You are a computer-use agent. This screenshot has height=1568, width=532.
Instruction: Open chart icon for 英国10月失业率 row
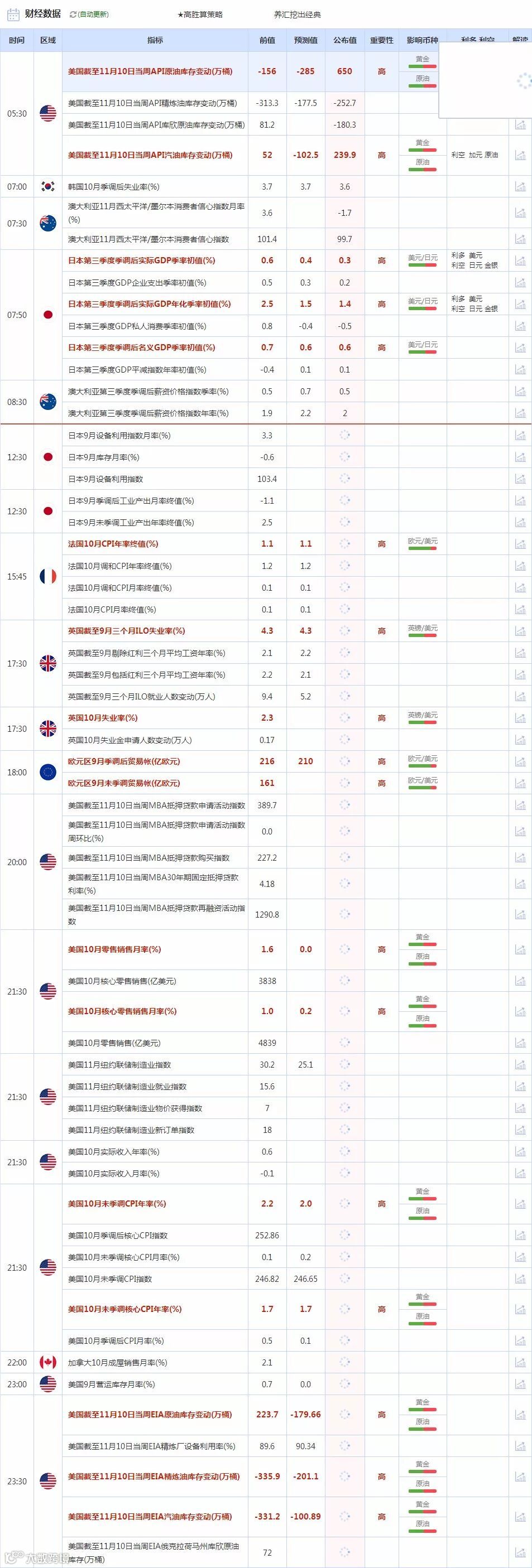pyautogui.click(x=520, y=718)
